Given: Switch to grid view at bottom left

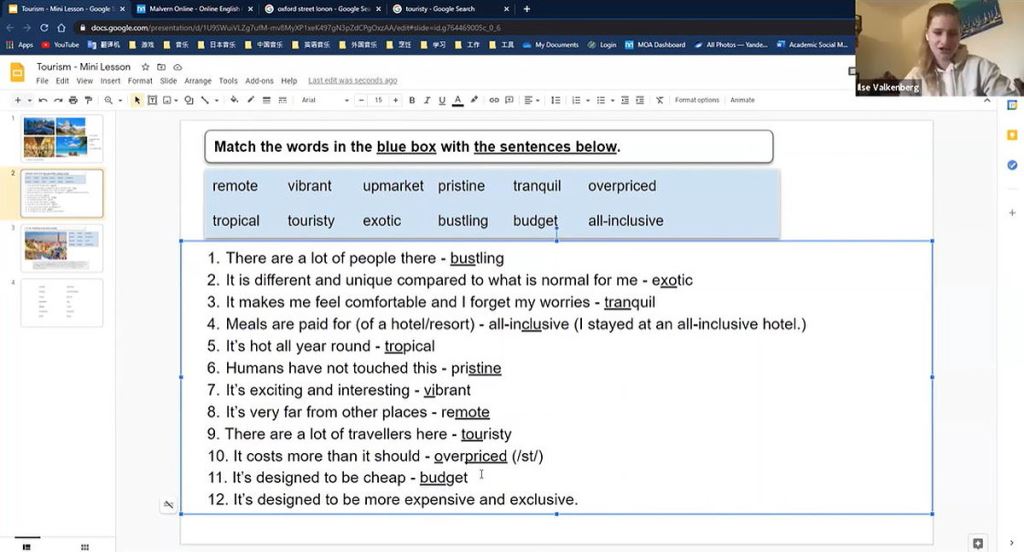Looking at the screenshot, I should coord(85,547).
